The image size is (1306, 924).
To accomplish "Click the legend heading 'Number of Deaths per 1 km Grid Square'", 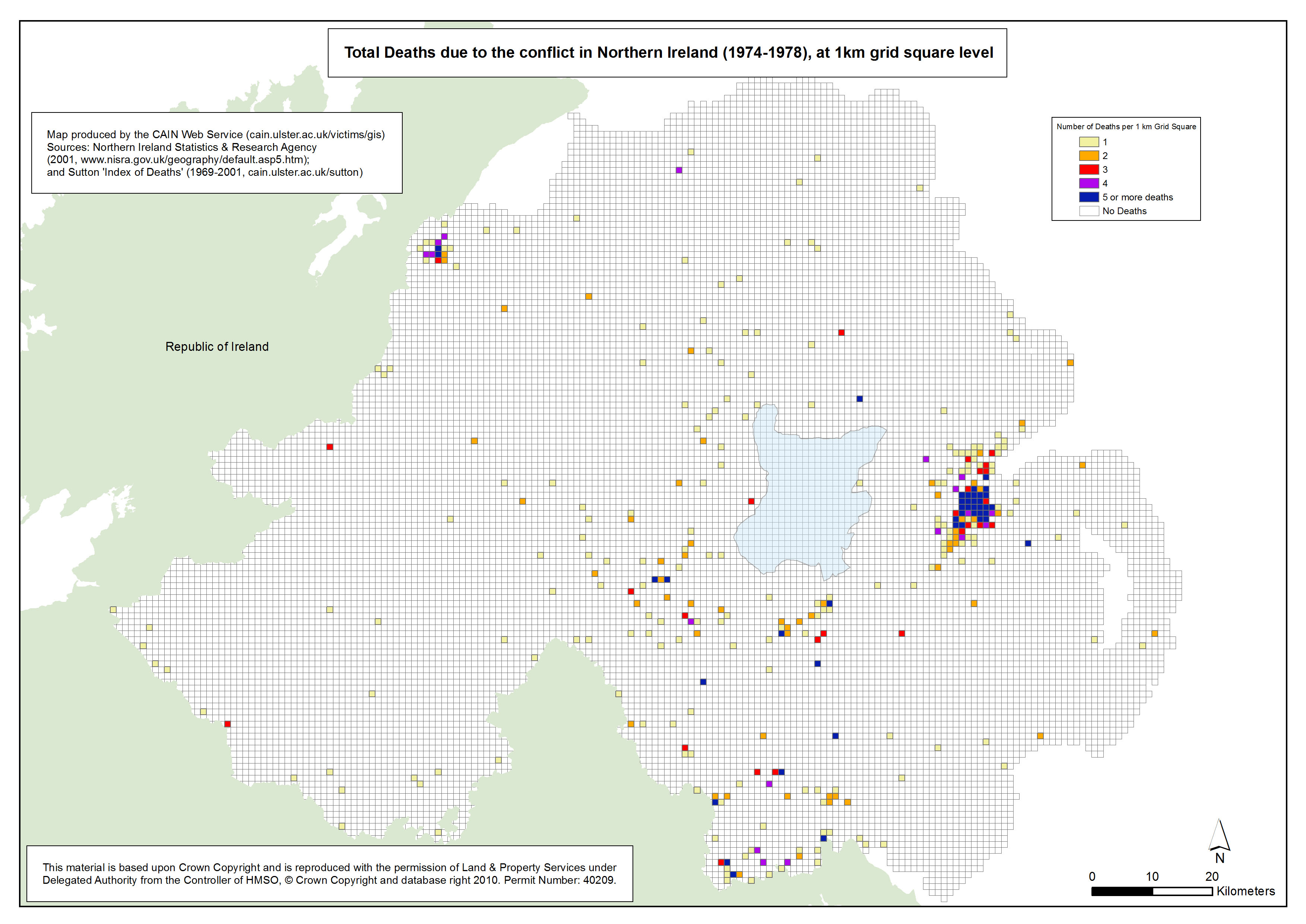I will click(x=1126, y=126).
